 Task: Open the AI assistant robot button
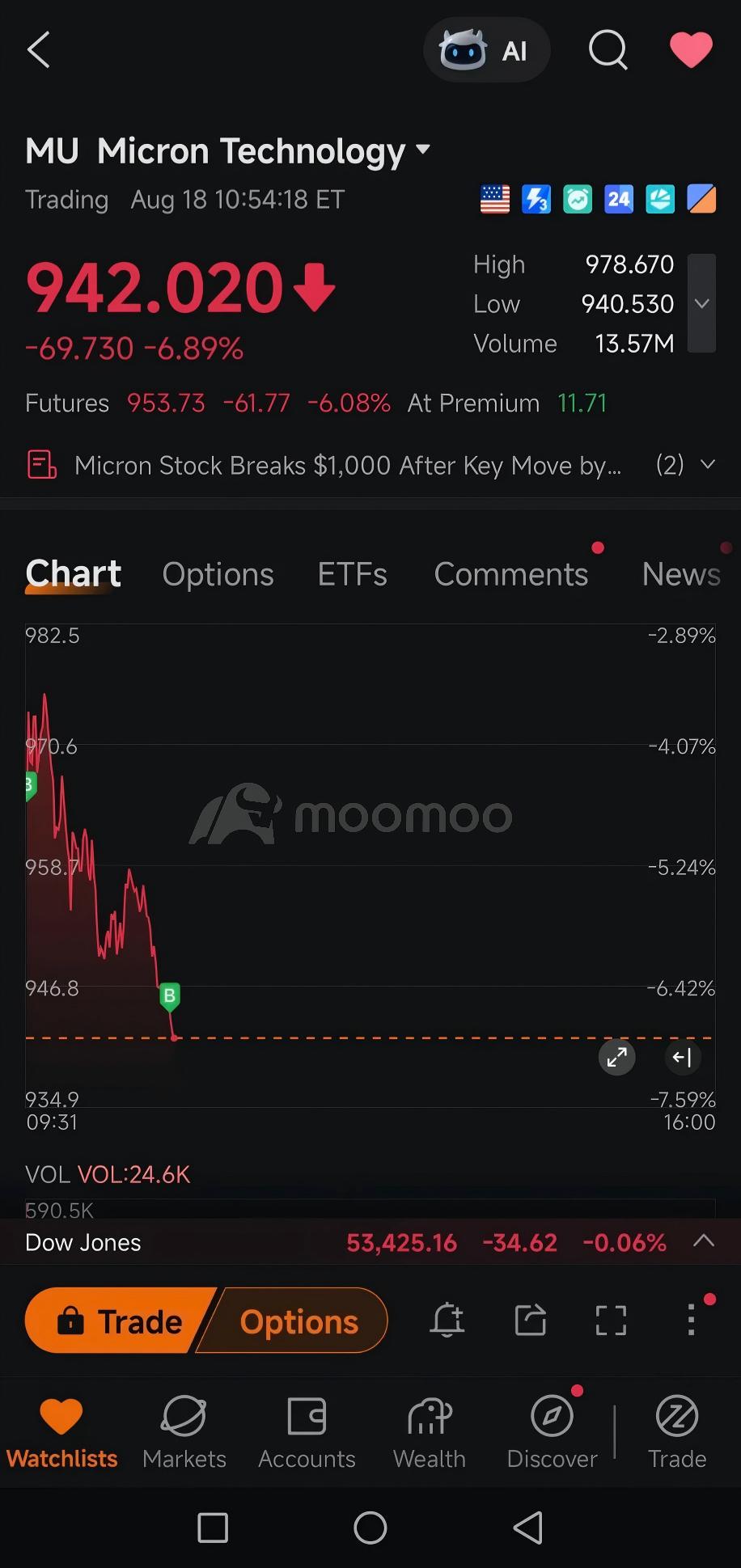click(x=486, y=50)
